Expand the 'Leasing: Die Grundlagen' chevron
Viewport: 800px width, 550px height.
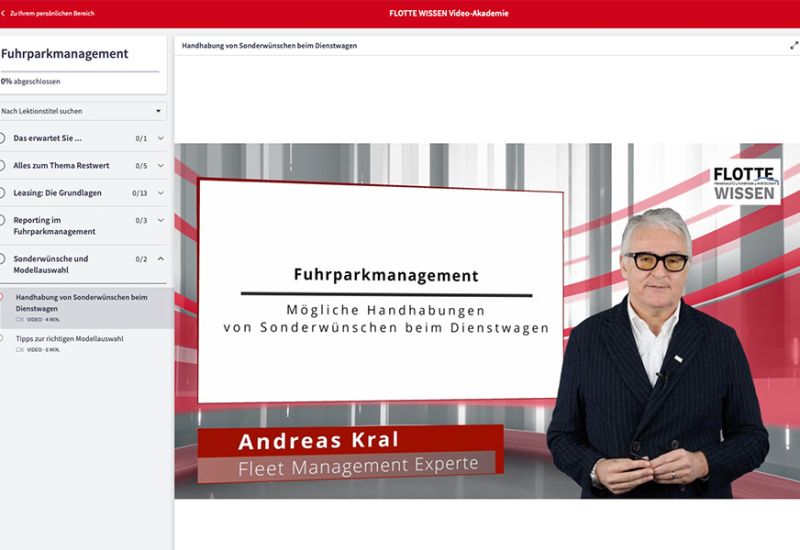point(161,193)
